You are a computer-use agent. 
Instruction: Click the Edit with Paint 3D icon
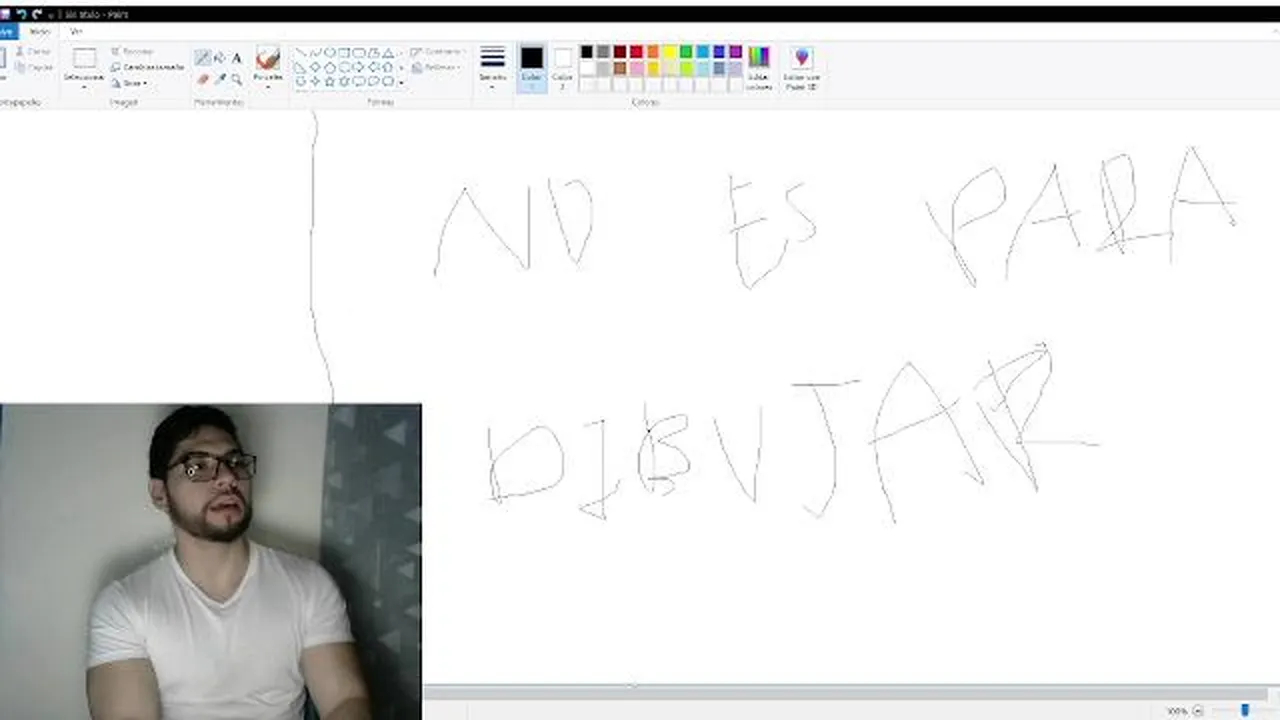(x=801, y=57)
